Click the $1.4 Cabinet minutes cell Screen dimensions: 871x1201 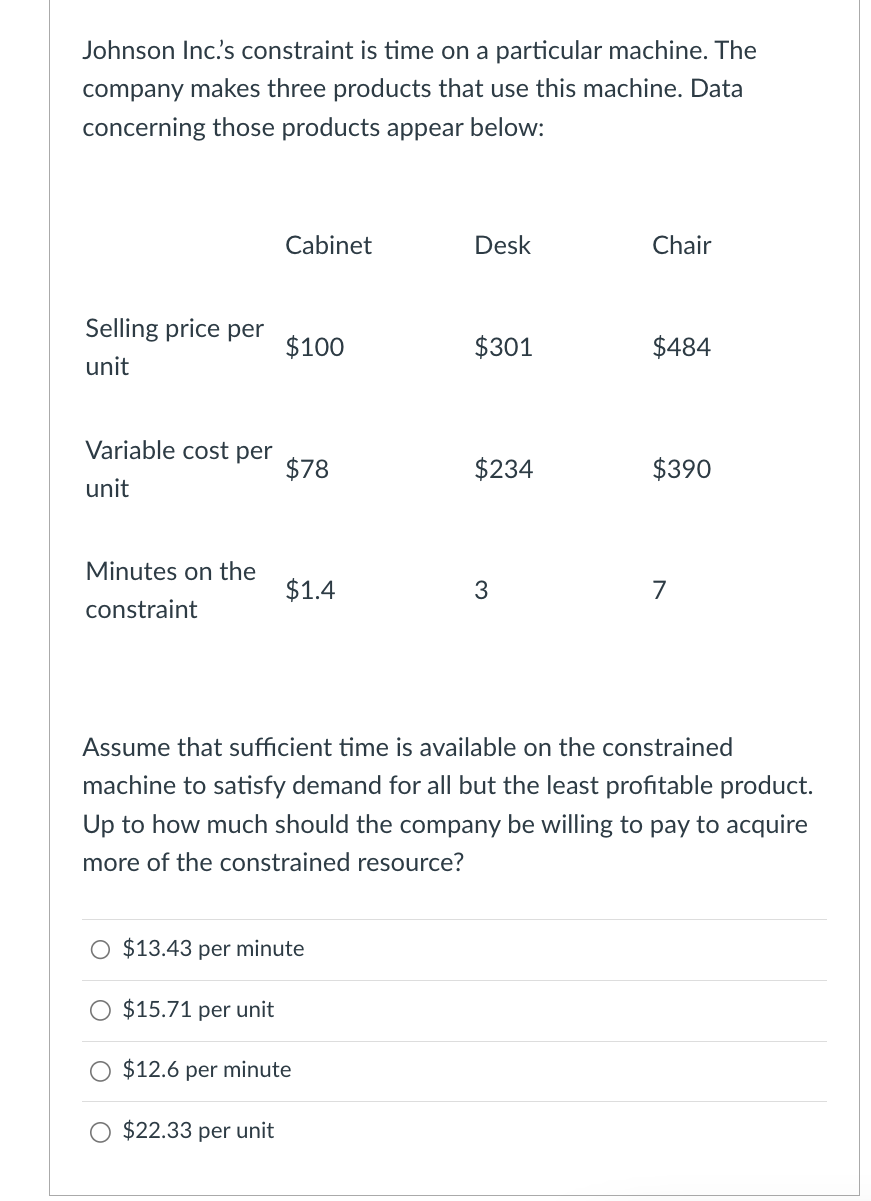[310, 591]
